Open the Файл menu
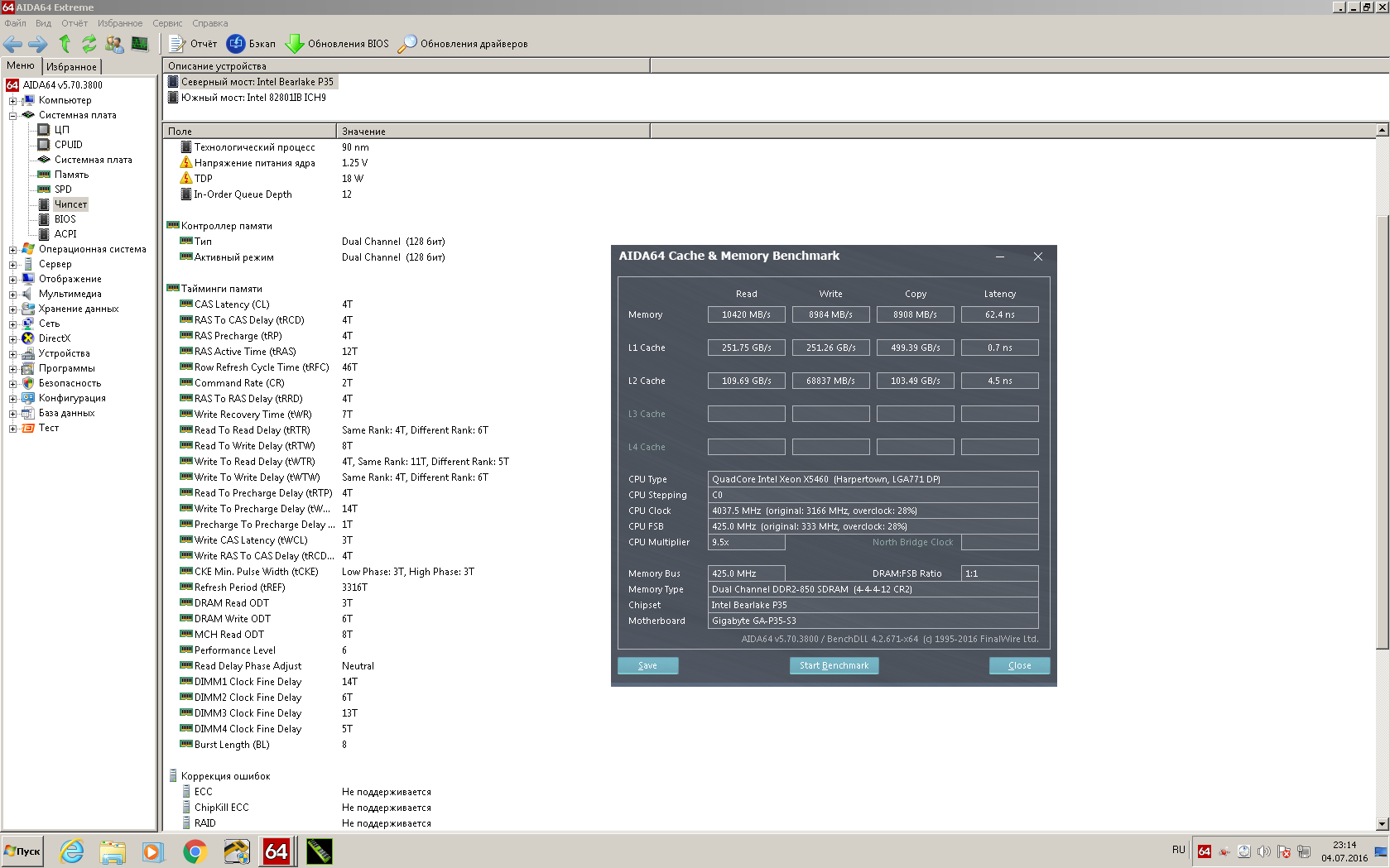Image resolution: width=1390 pixels, height=868 pixels. pyautogui.click(x=15, y=23)
